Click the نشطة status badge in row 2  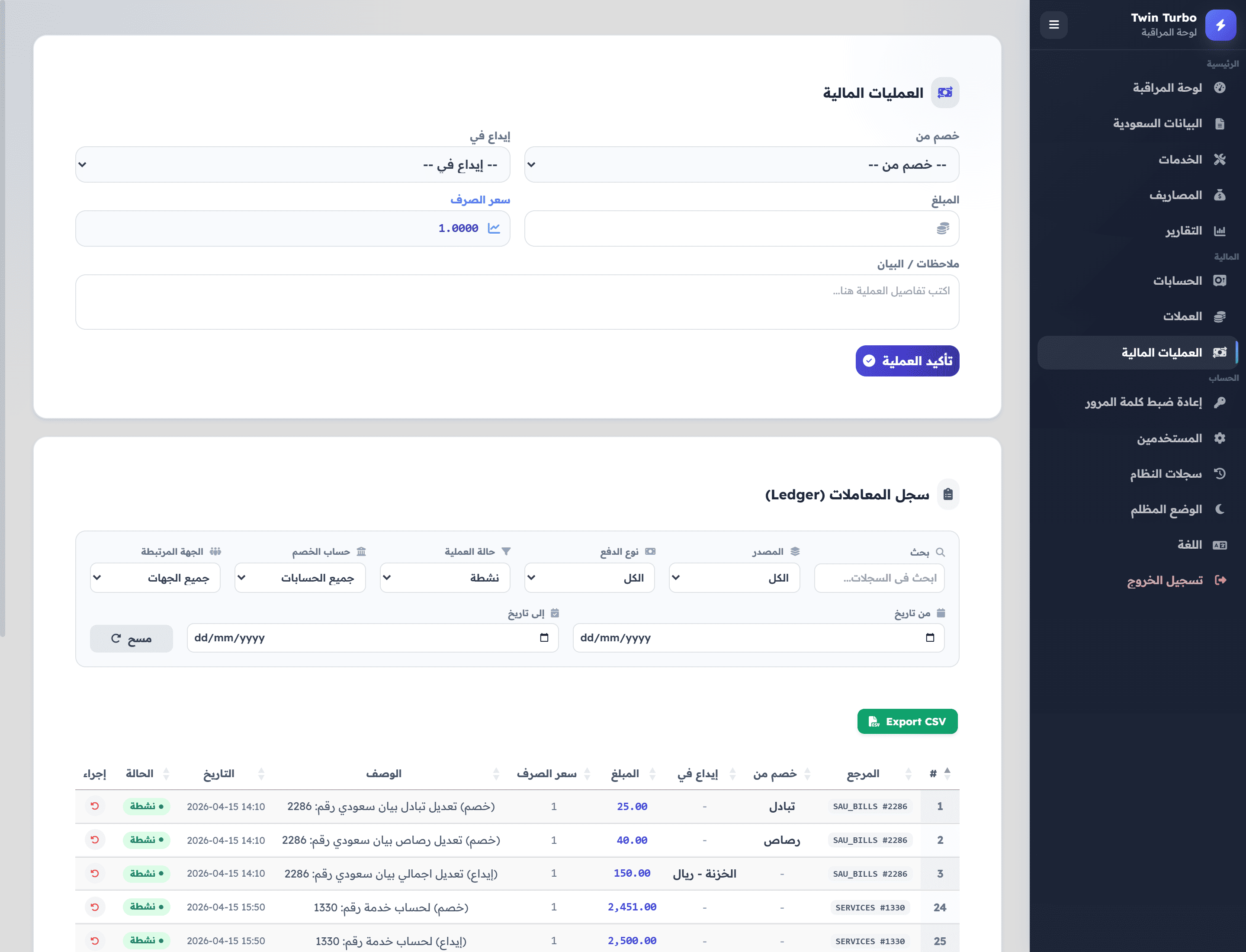(147, 840)
